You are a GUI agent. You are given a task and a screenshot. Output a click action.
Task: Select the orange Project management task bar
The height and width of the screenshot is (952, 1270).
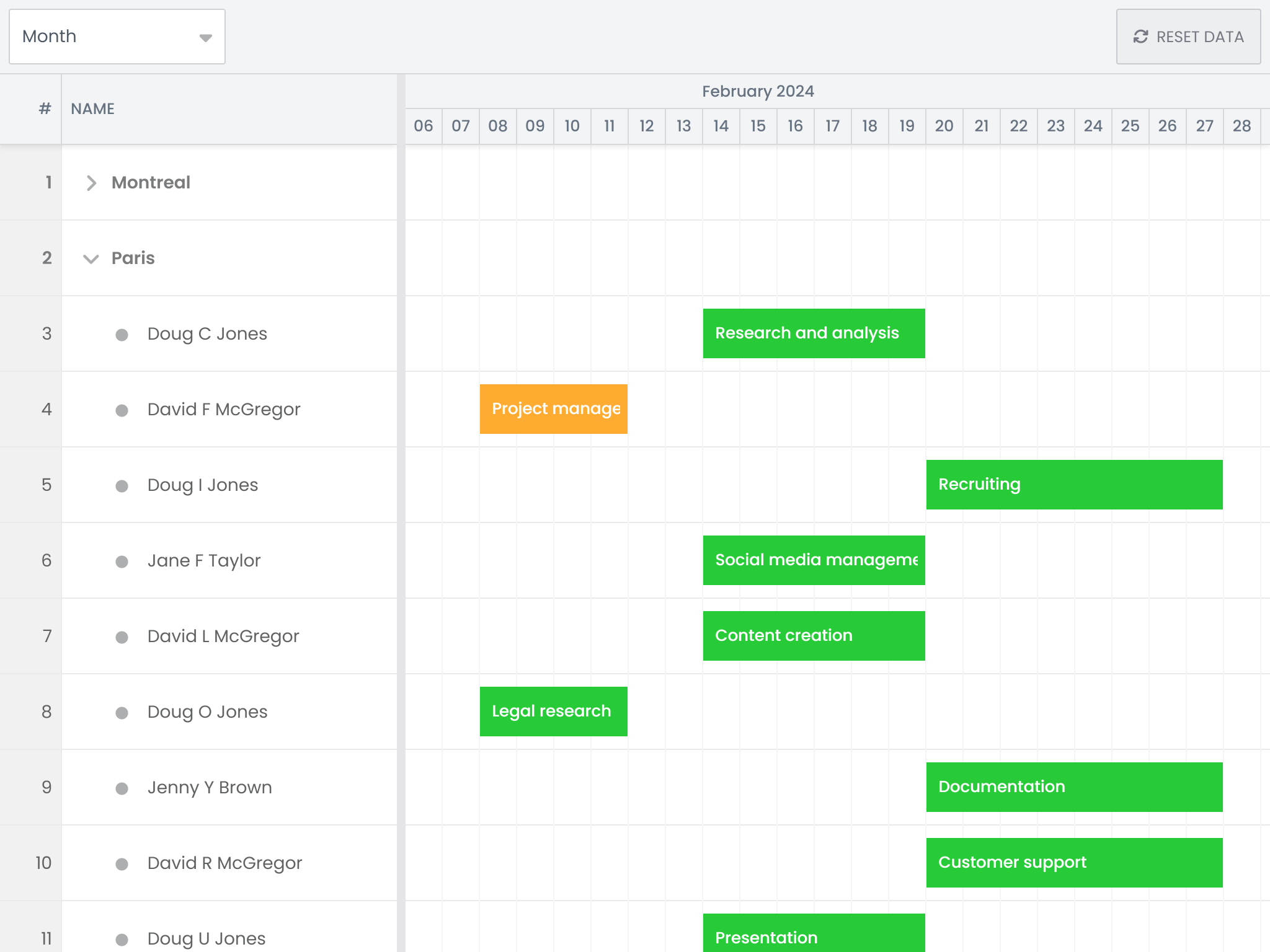point(553,409)
